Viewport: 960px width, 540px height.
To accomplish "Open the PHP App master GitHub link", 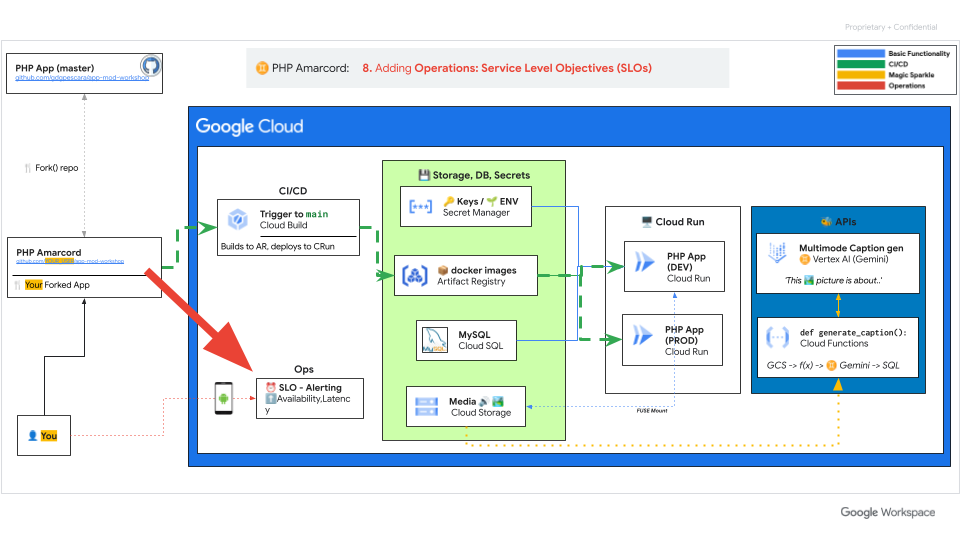I will coord(83,77).
